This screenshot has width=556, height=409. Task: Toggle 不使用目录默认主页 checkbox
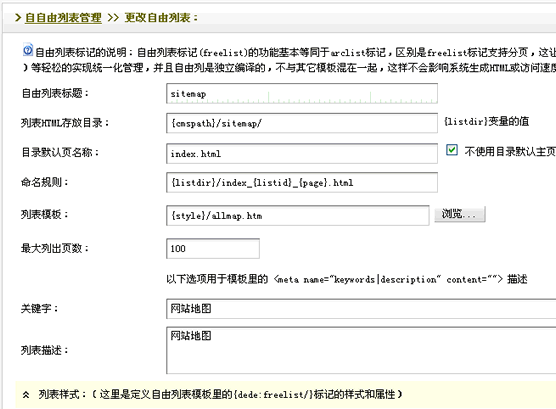(x=452, y=150)
